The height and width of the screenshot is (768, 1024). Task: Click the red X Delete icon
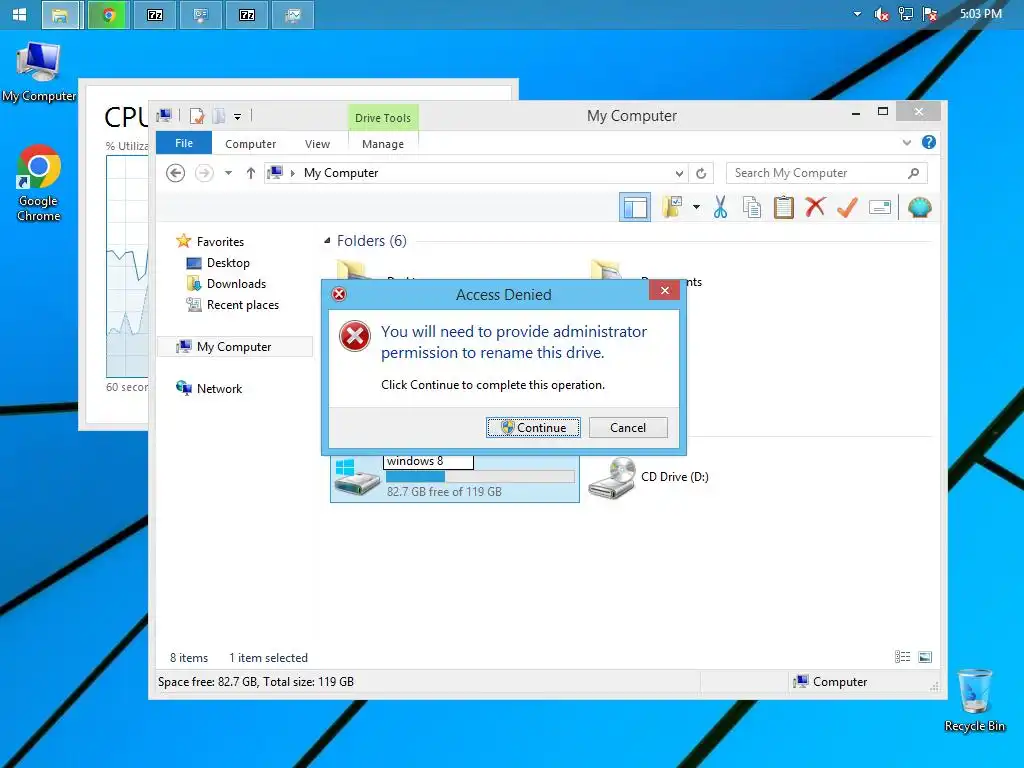[x=815, y=207]
